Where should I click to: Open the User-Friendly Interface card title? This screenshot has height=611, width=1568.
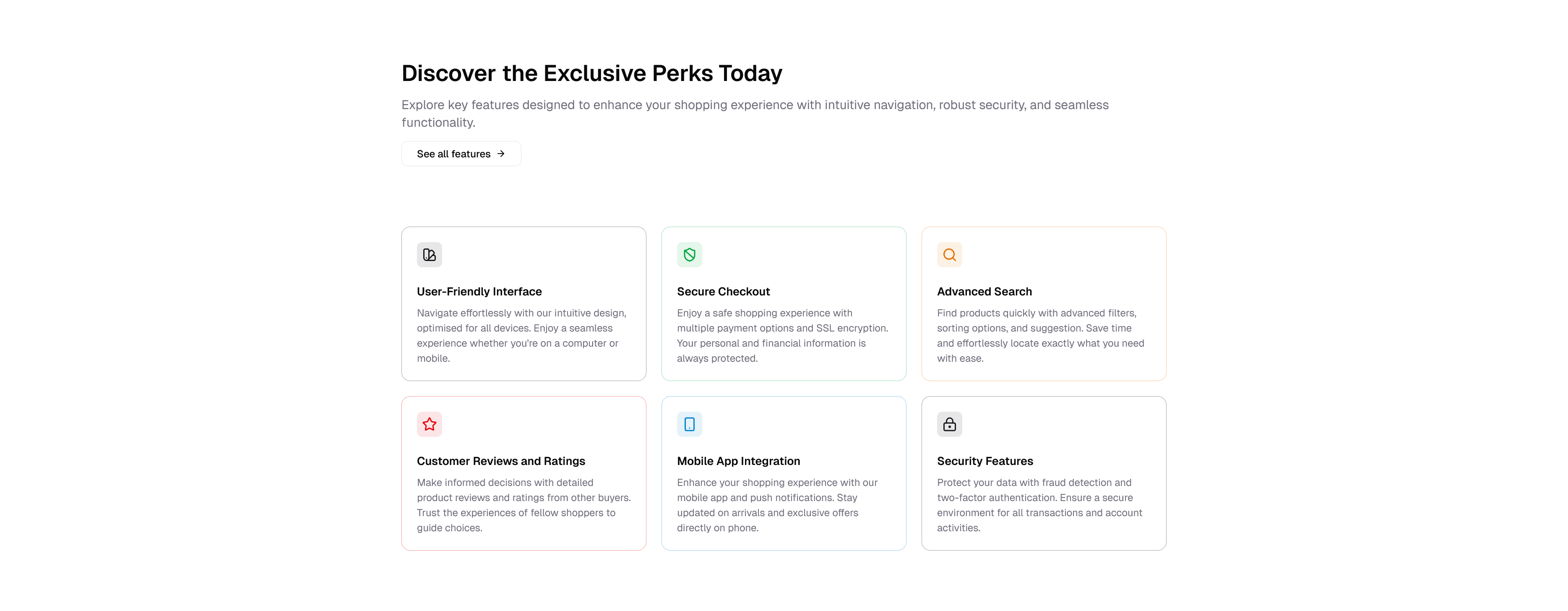point(479,292)
